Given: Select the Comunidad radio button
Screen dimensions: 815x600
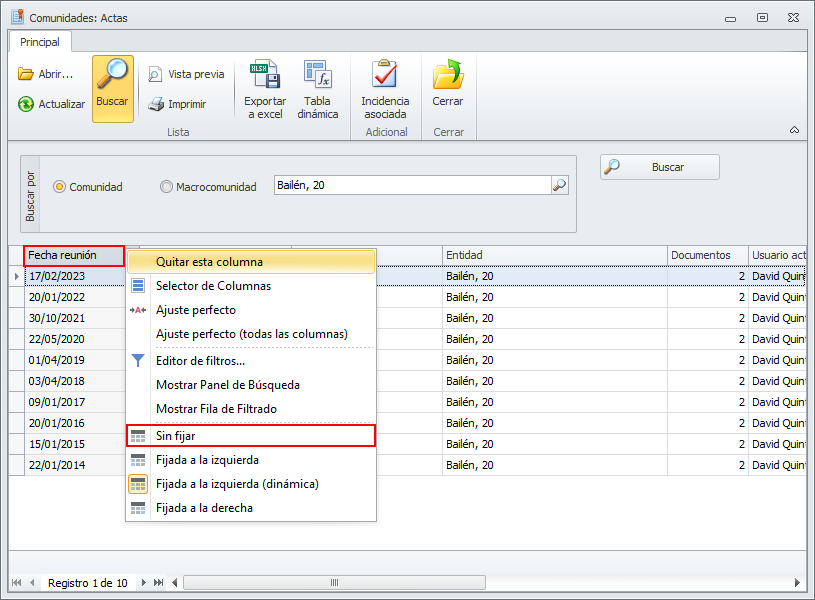Looking at the screenshot, I should (x=60, y=187).
